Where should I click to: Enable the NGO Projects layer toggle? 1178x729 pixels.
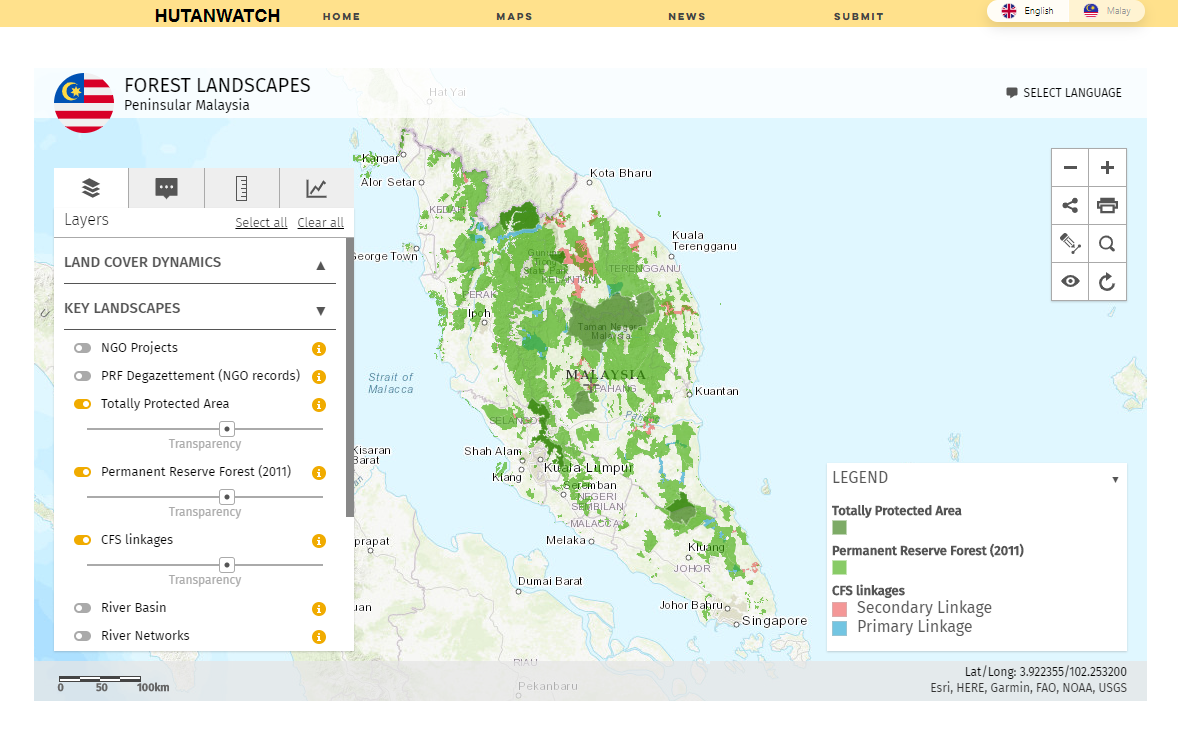pyautogui.click(x=83, y=348)
